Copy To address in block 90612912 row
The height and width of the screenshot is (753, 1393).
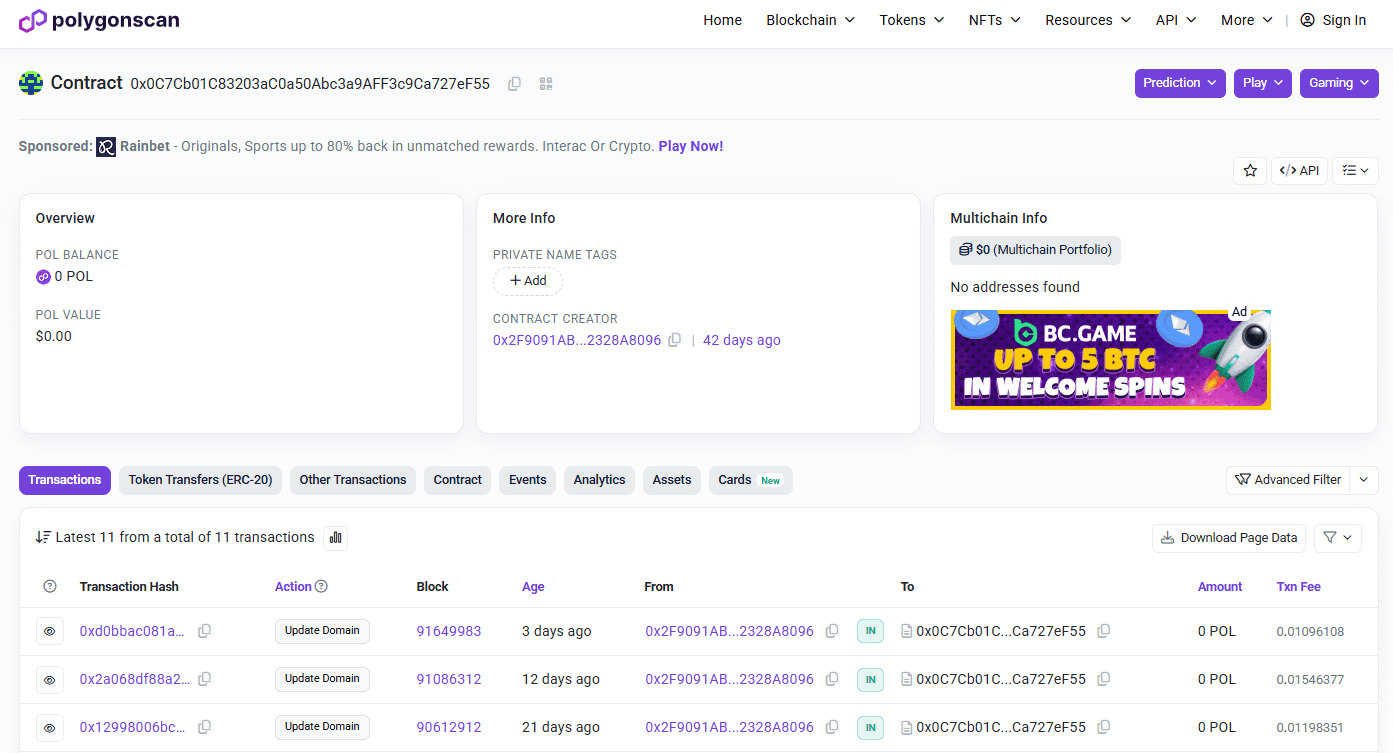[1103, 727]
